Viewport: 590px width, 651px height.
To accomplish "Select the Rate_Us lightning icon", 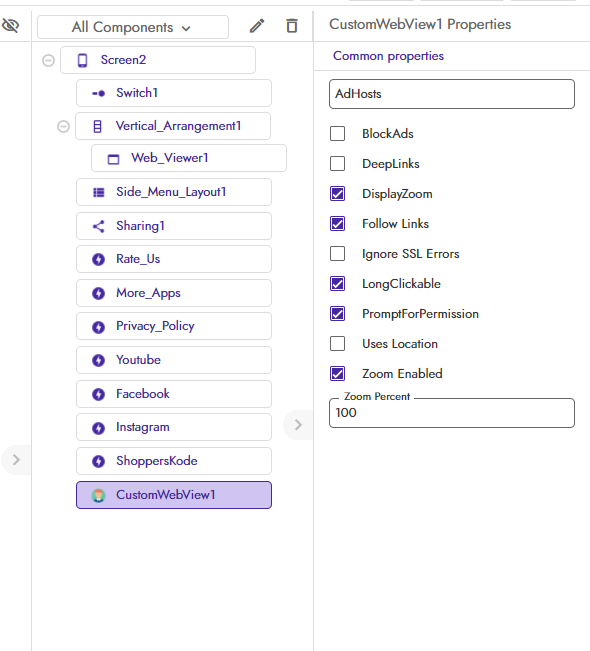I will pyautogui.click(x=98, y=259).
